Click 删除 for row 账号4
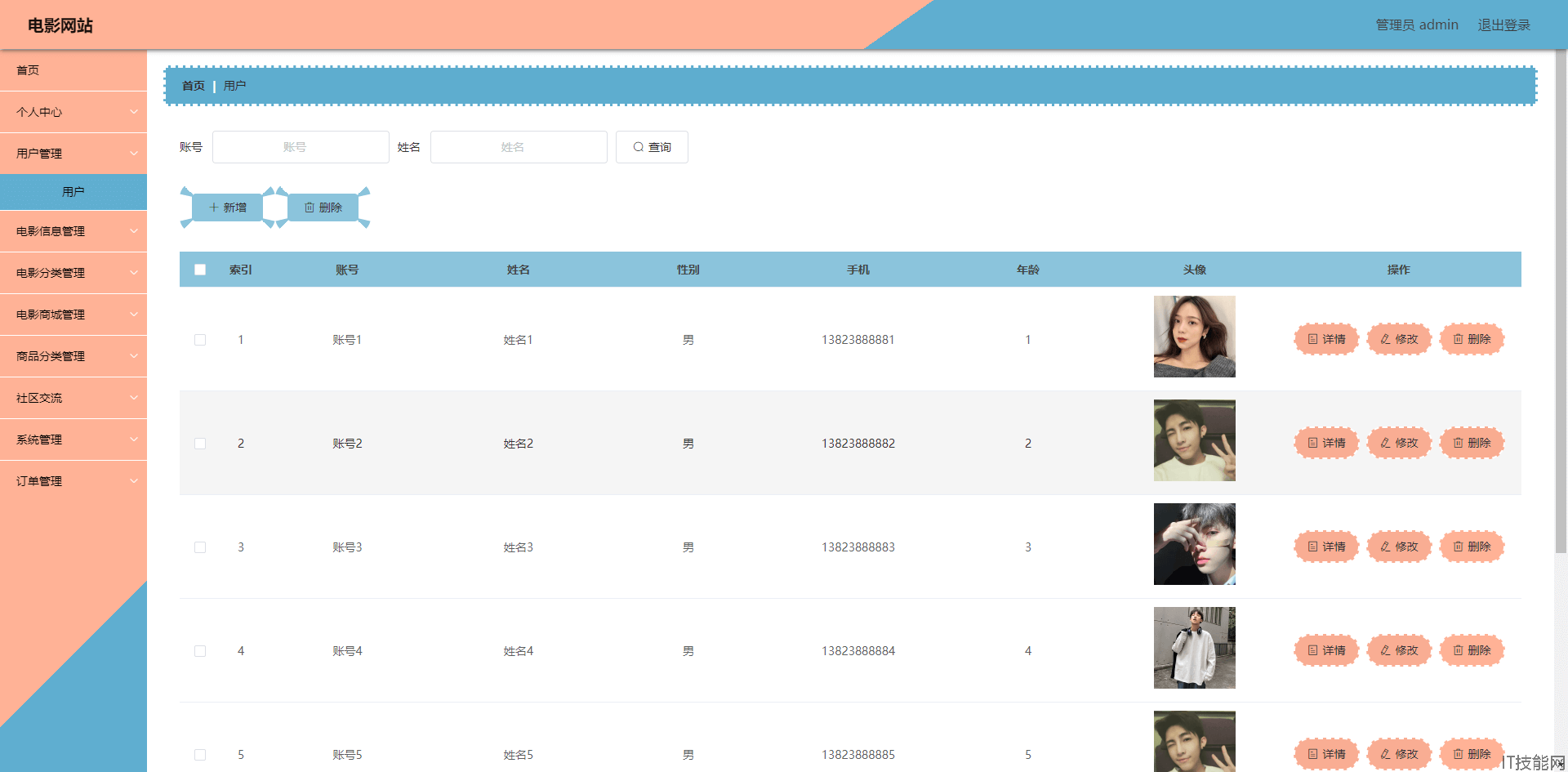1568x772 pixels. (x=1472, y=650)
